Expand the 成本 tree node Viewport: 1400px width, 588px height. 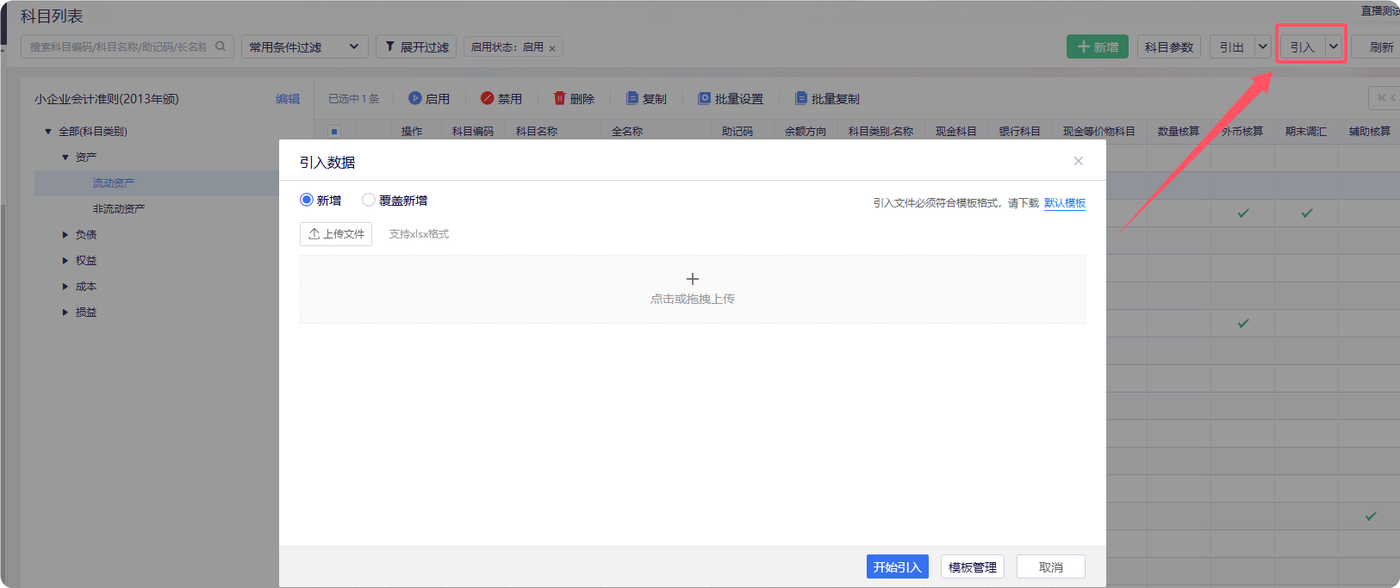click(65, 287)
